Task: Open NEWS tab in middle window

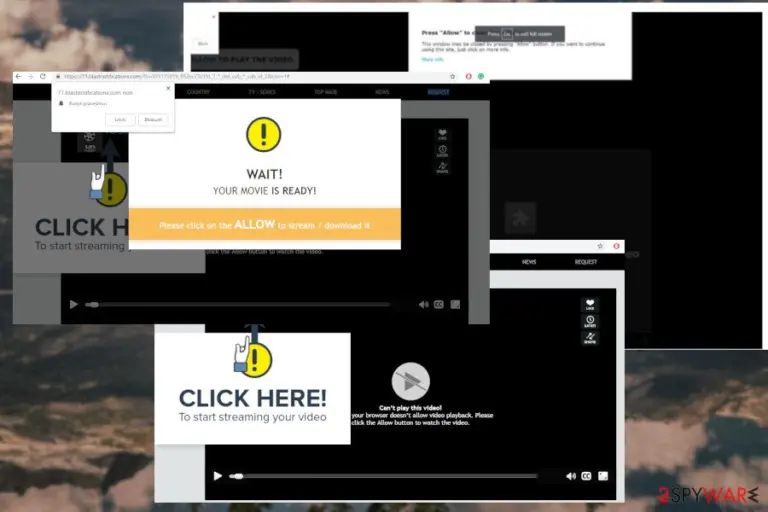Action: [x=382, y=92]
